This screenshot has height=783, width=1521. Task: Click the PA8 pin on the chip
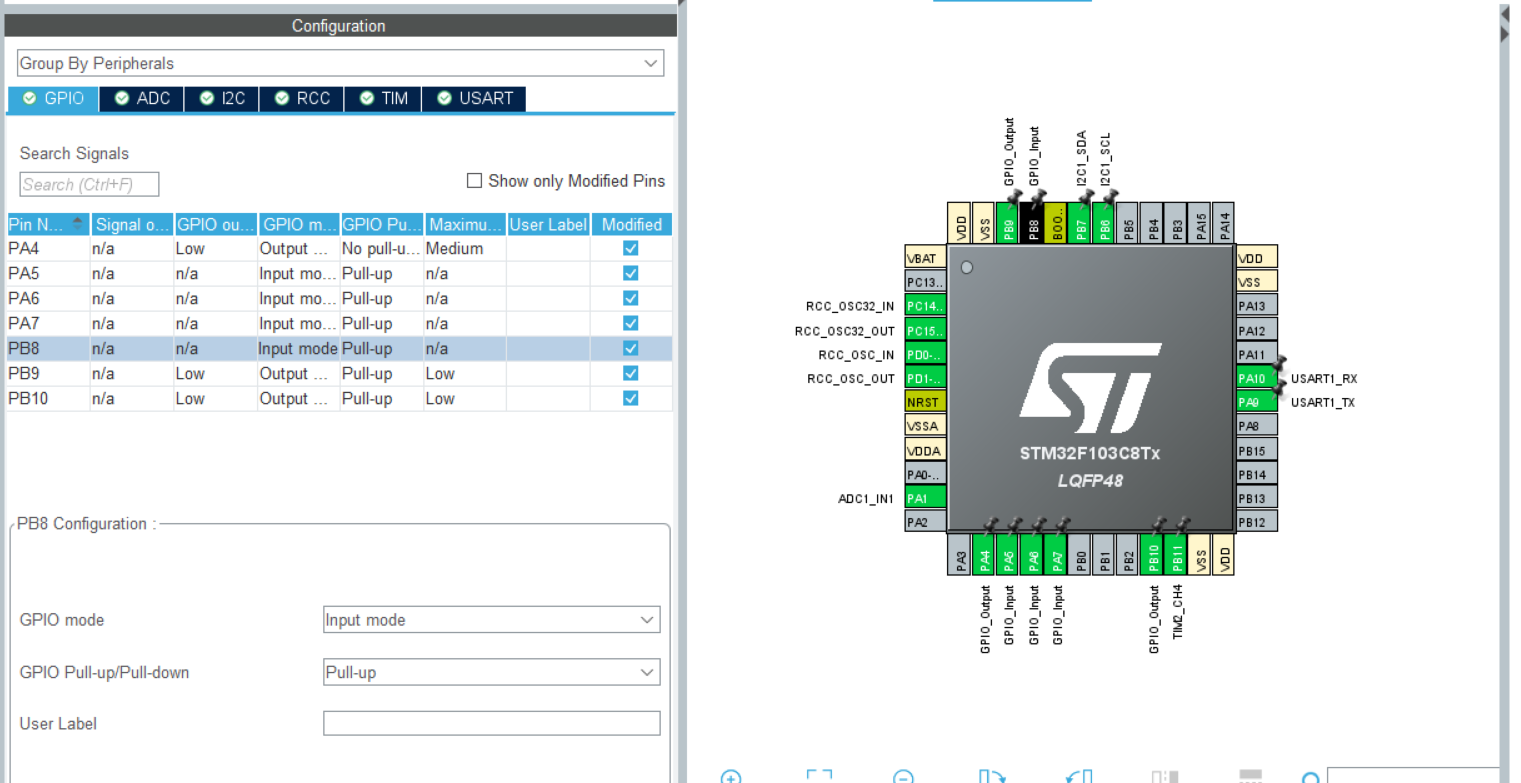(1256, 426)
